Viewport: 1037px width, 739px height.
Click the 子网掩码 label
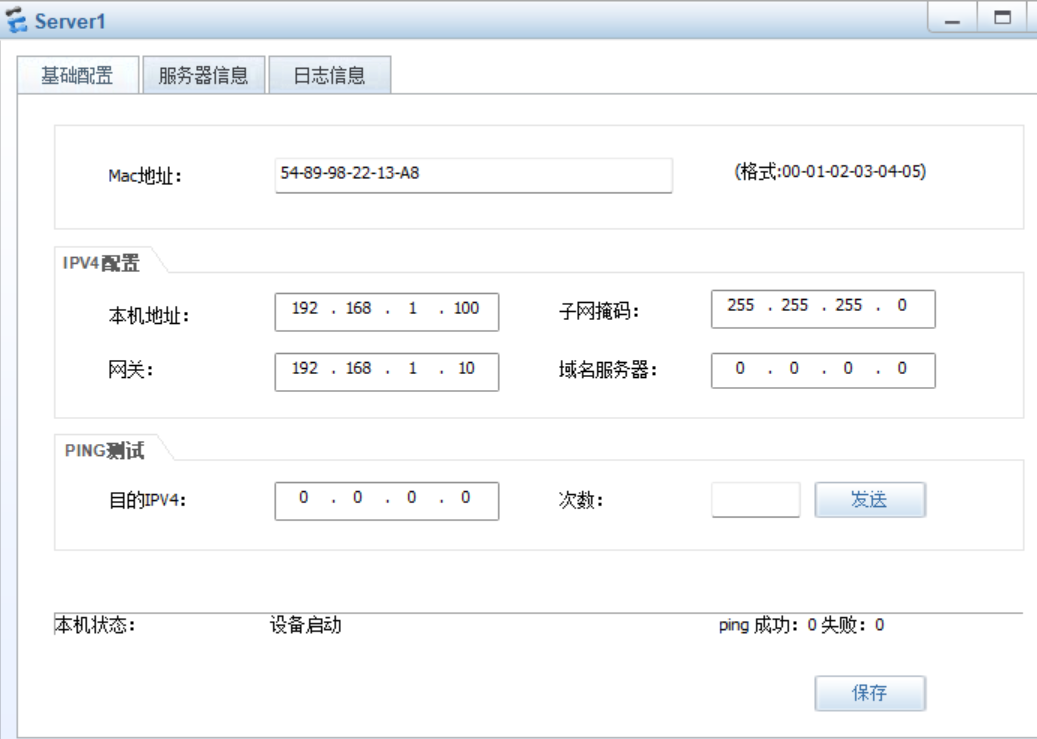tap(599, 310)
